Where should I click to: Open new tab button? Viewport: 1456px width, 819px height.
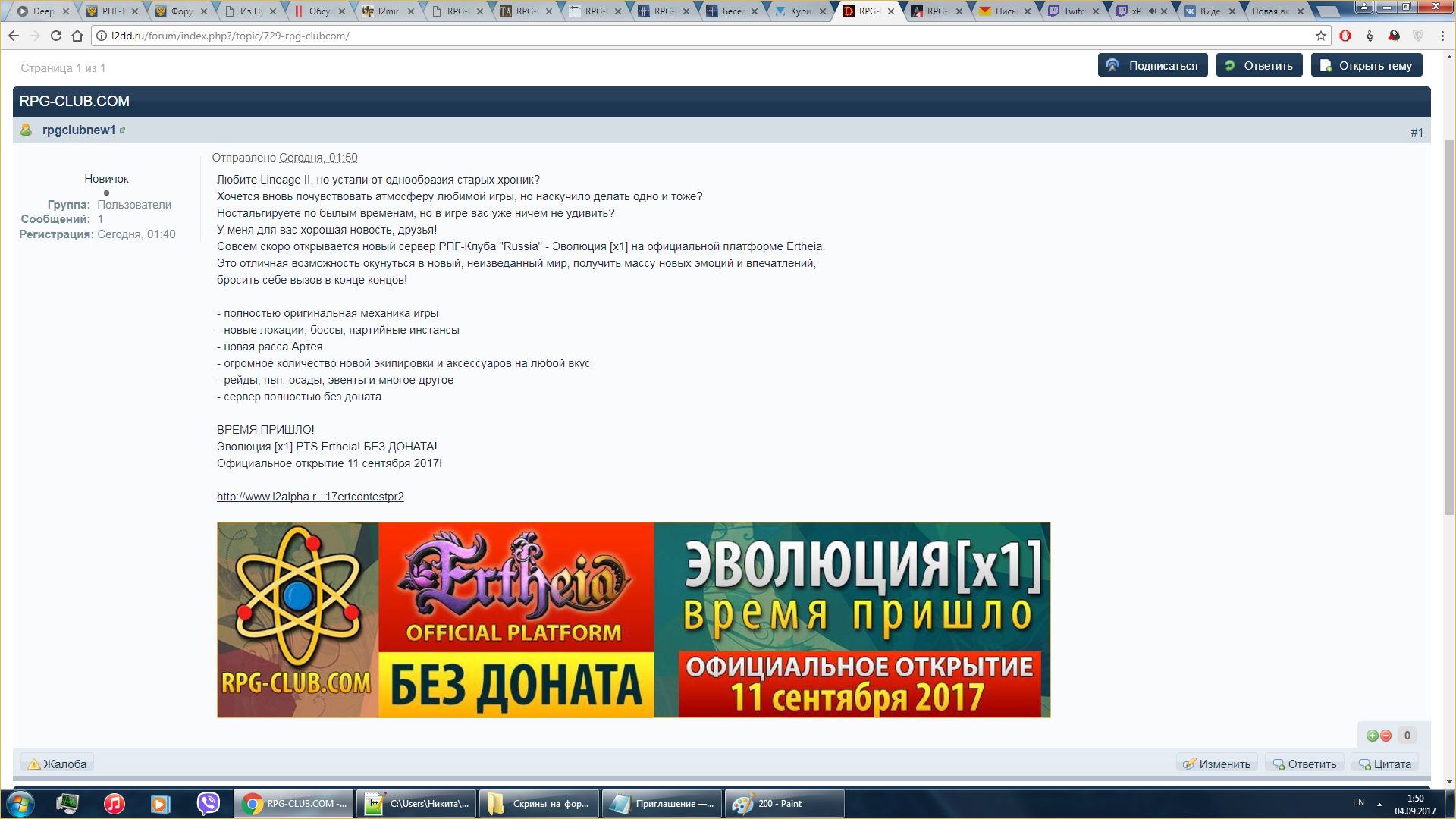1329,11
